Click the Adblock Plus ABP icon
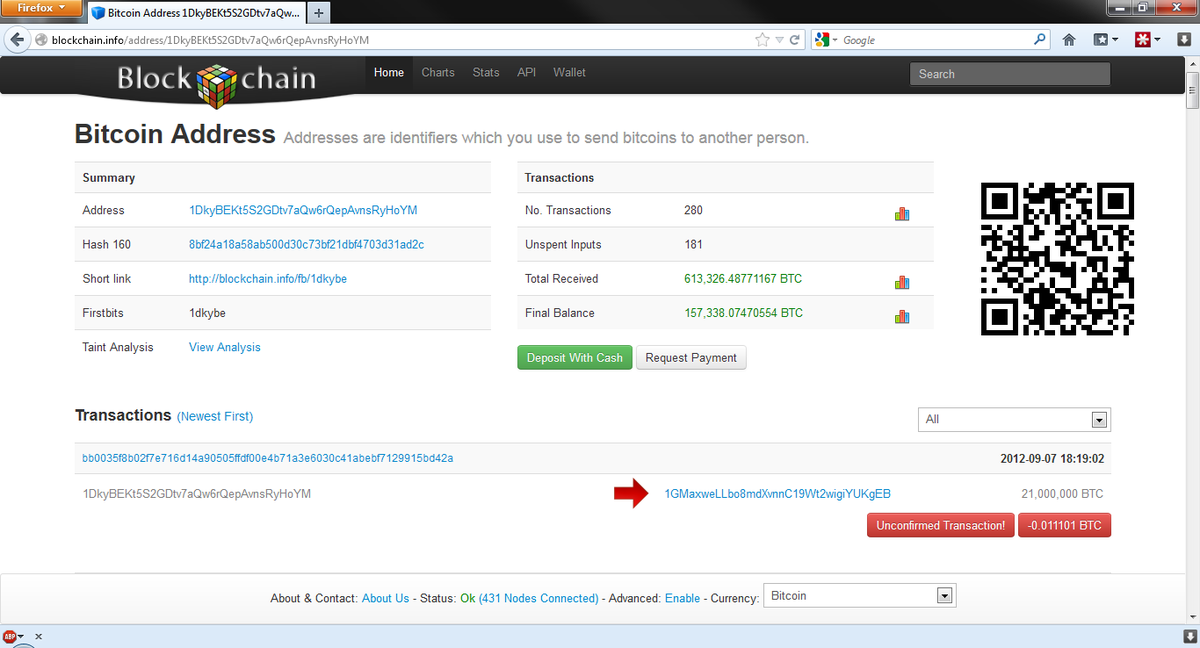The height and width of the screenshot is (648, 1200). pos(11,636)
